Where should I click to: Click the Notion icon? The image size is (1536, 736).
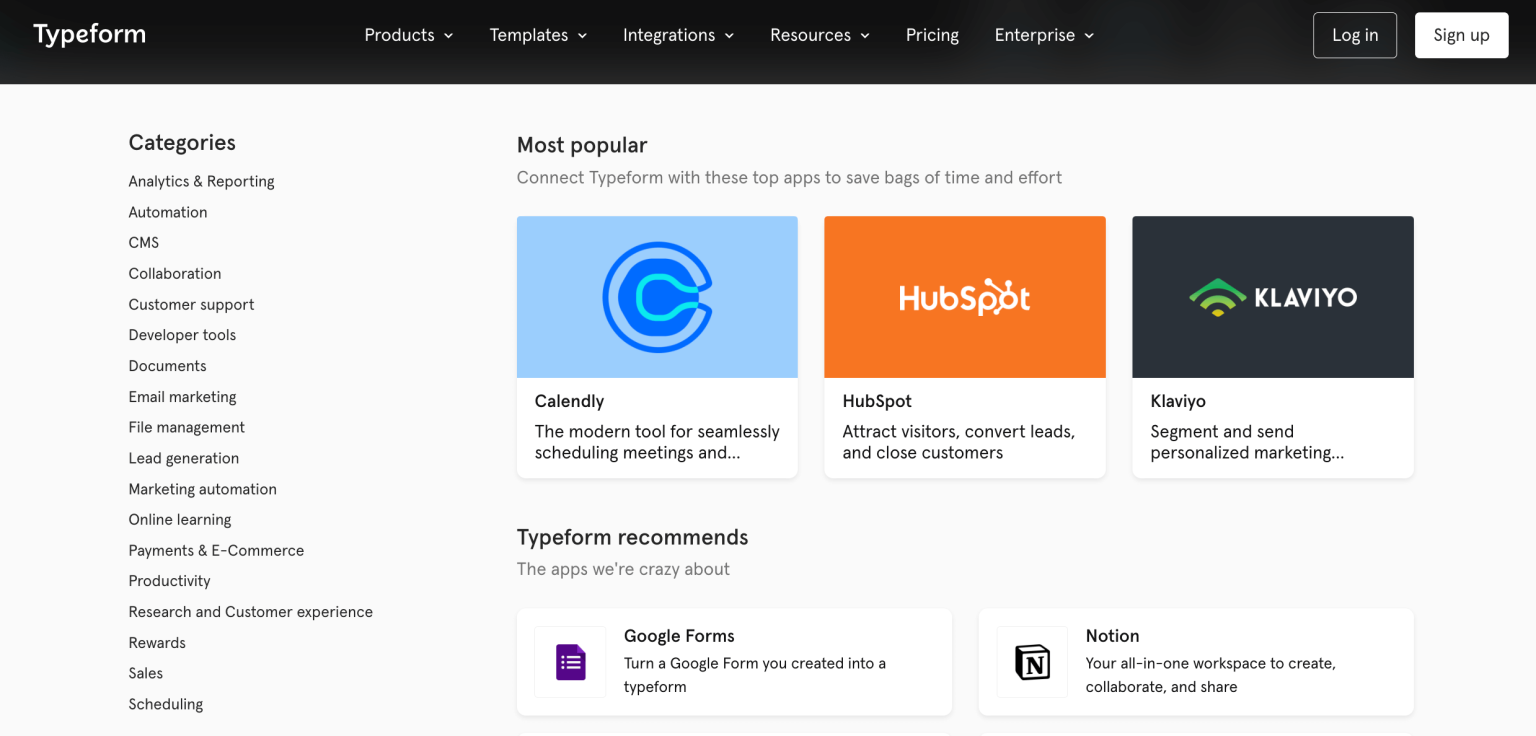1031,662
